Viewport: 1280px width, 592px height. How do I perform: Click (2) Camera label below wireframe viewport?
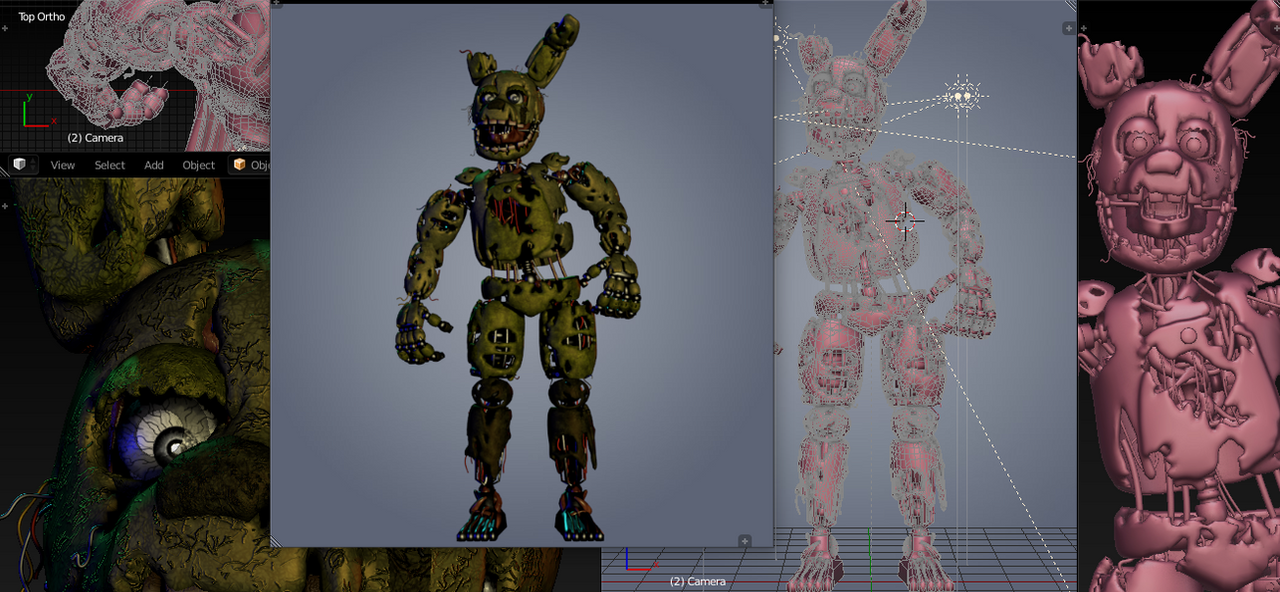click(698, 581)
